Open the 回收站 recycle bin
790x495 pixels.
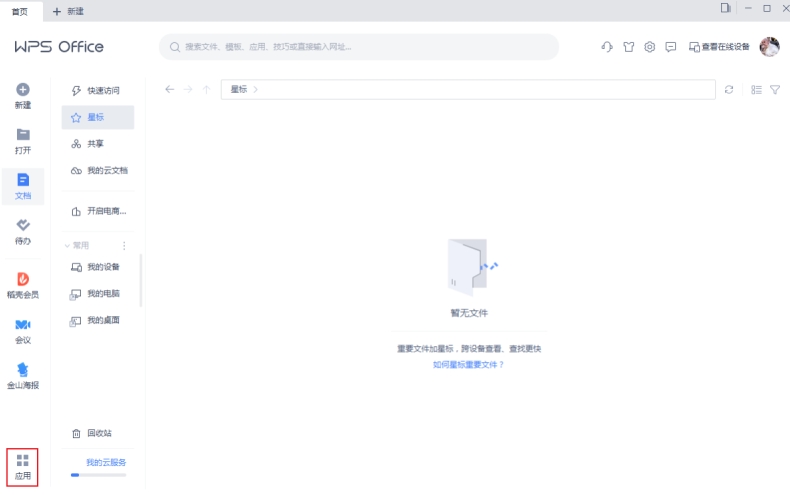[98, 434]
